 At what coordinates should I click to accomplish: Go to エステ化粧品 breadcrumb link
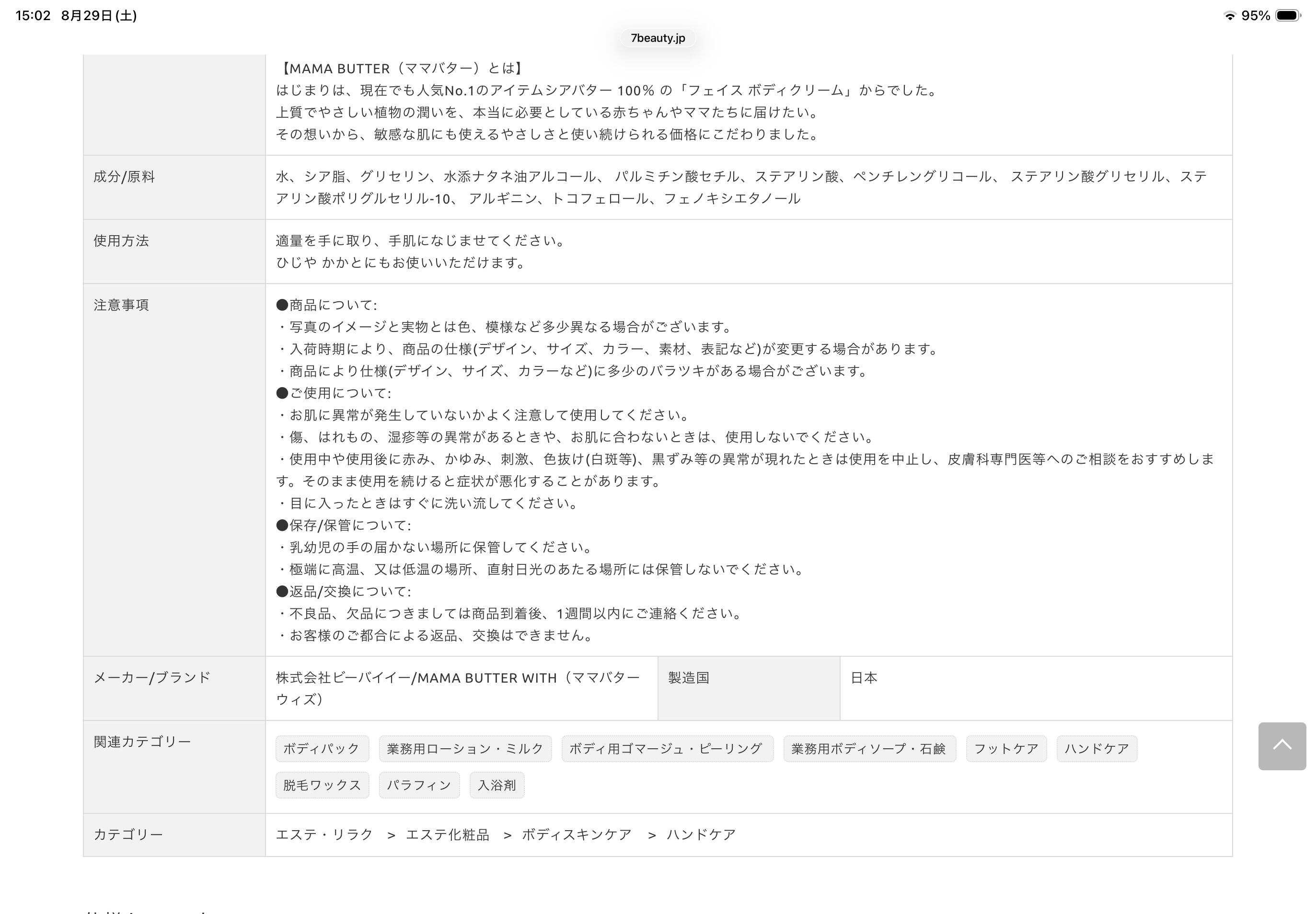click(x=448, y=834)
